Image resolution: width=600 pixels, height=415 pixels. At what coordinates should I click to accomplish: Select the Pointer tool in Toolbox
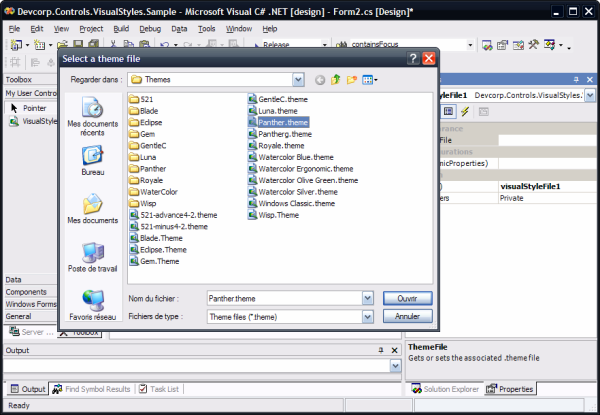(x=30, y=108)
